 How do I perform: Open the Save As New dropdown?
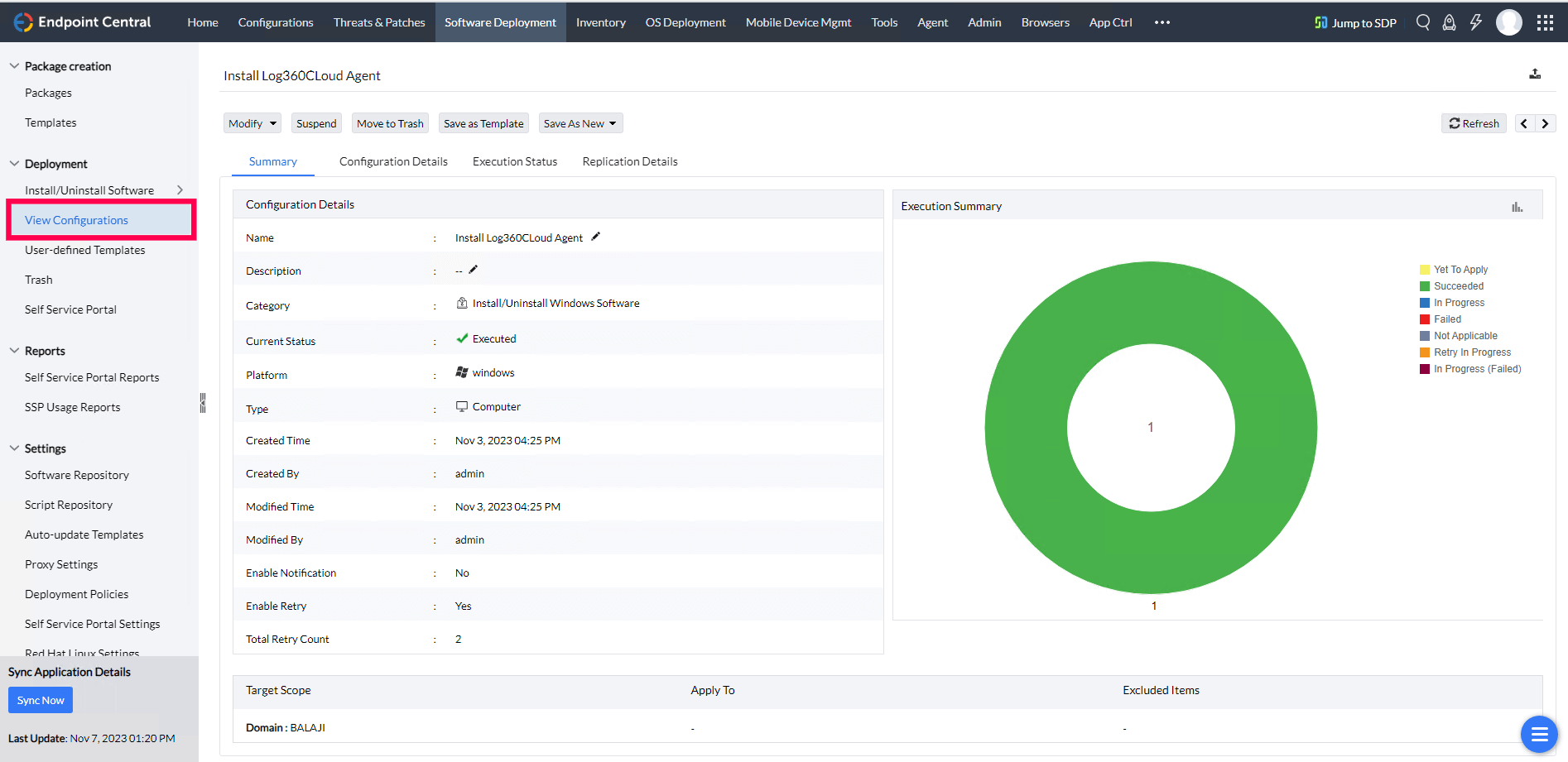click(580, 123)
